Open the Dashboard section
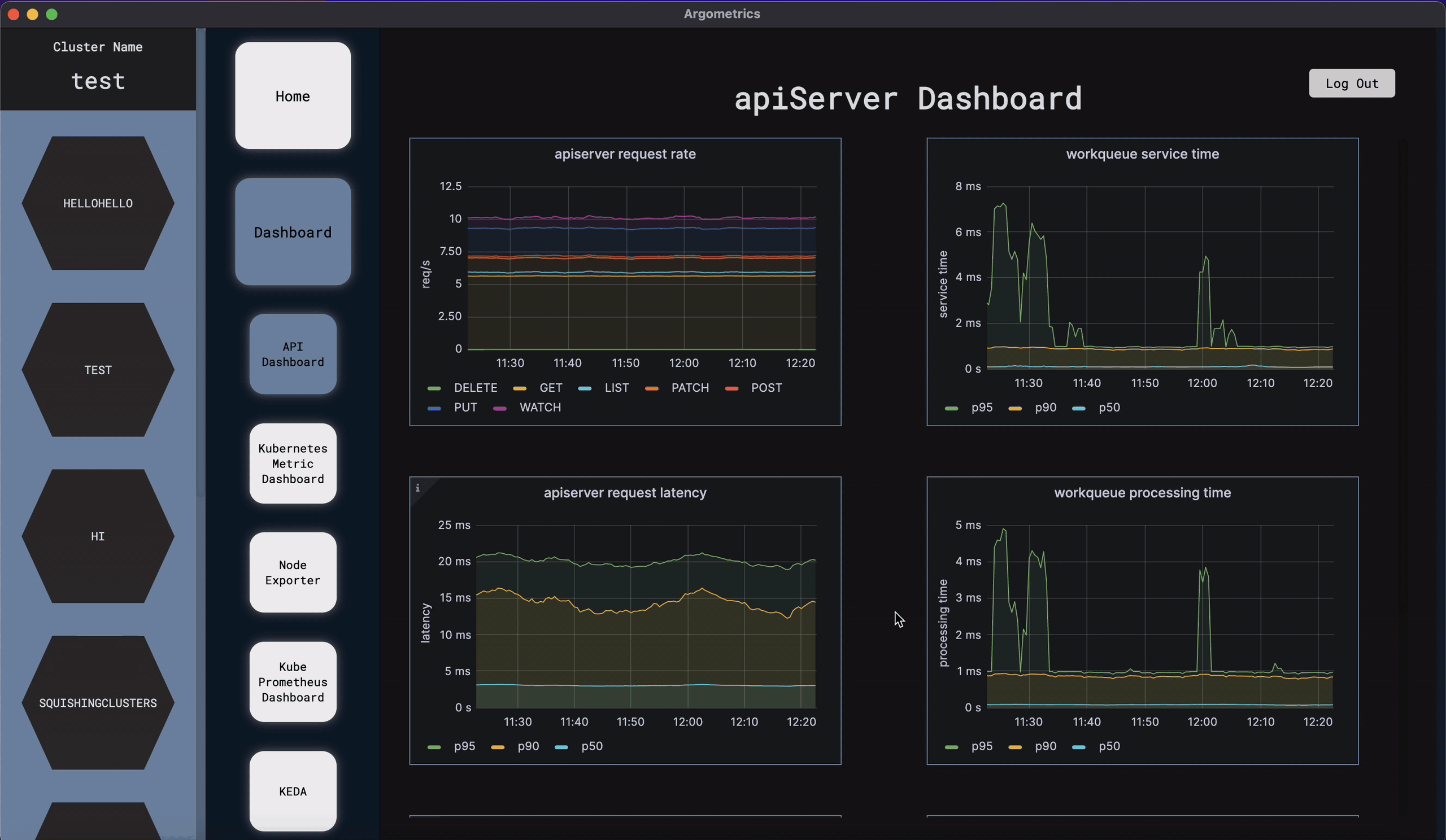Image resolution: width=1446 pixels, height=840 pixels. tap(293, 232)
